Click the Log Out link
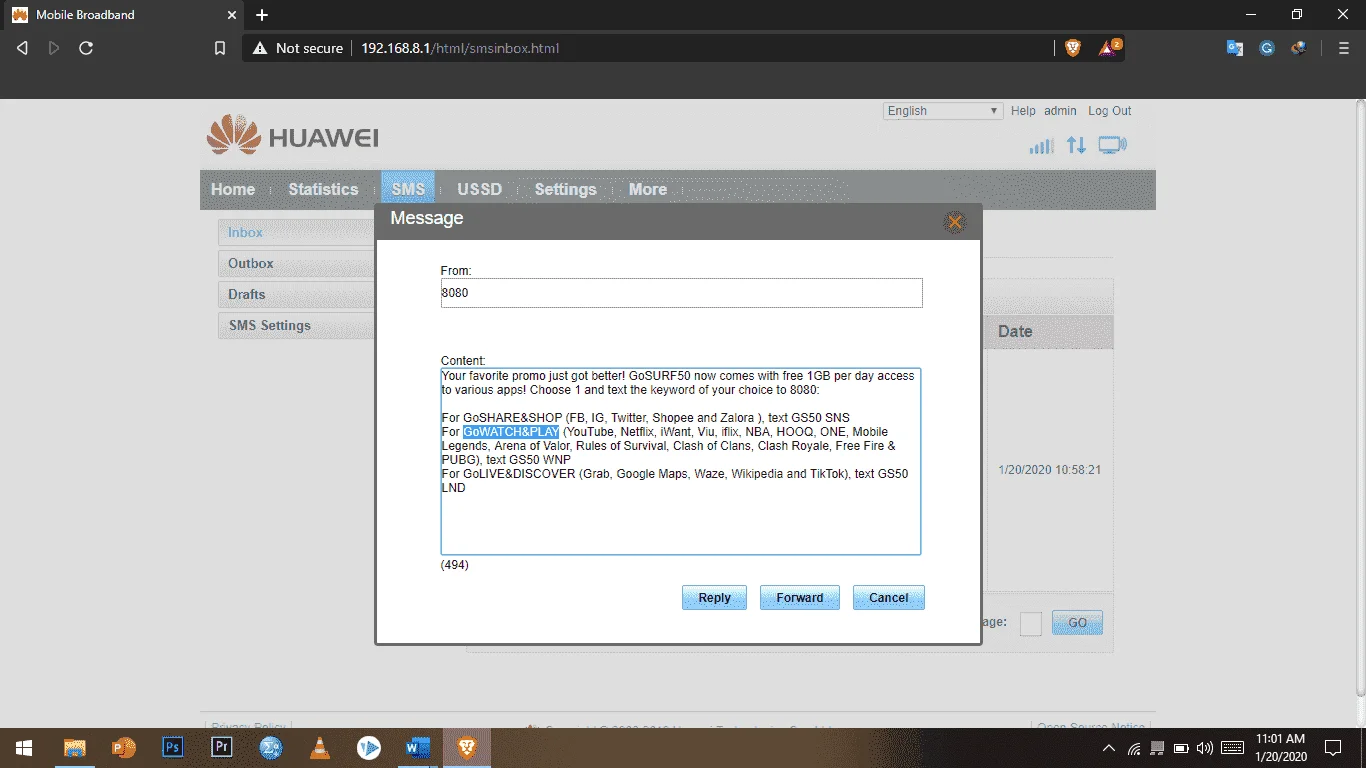This screenshot has width=1366, height=768. click(x=1110, y=111)
